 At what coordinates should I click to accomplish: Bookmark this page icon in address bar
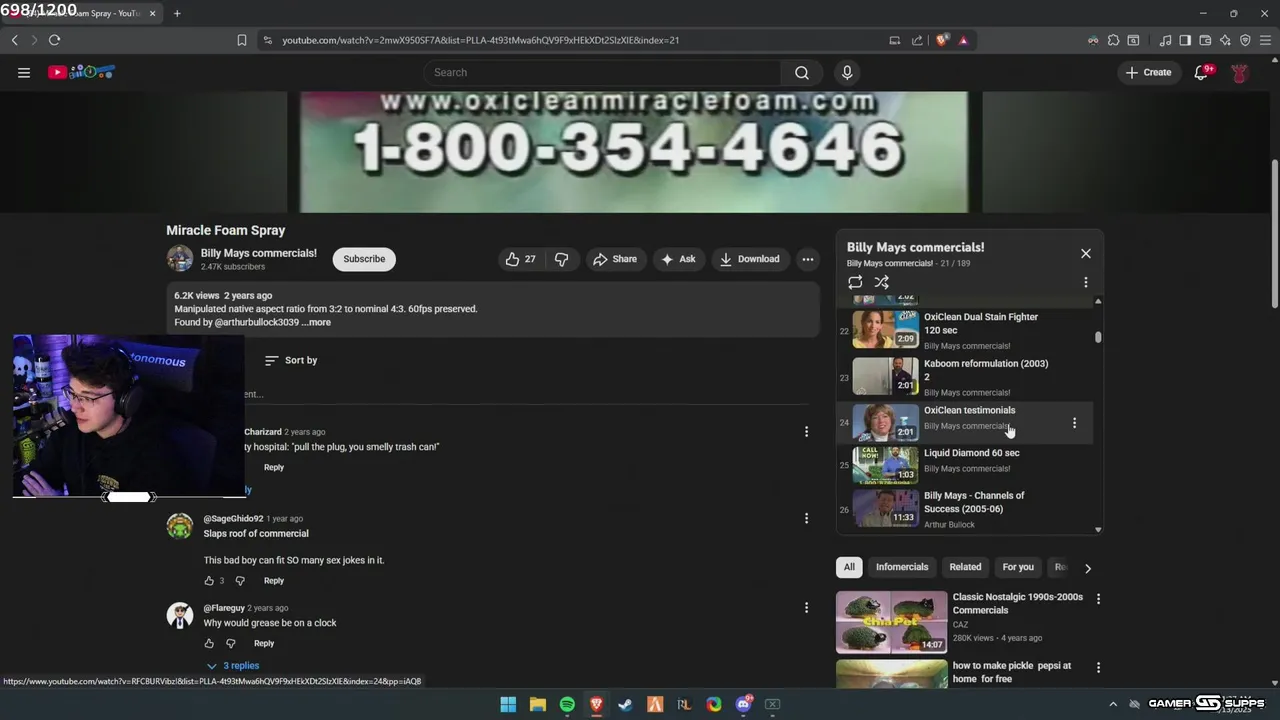click(241, 40)
